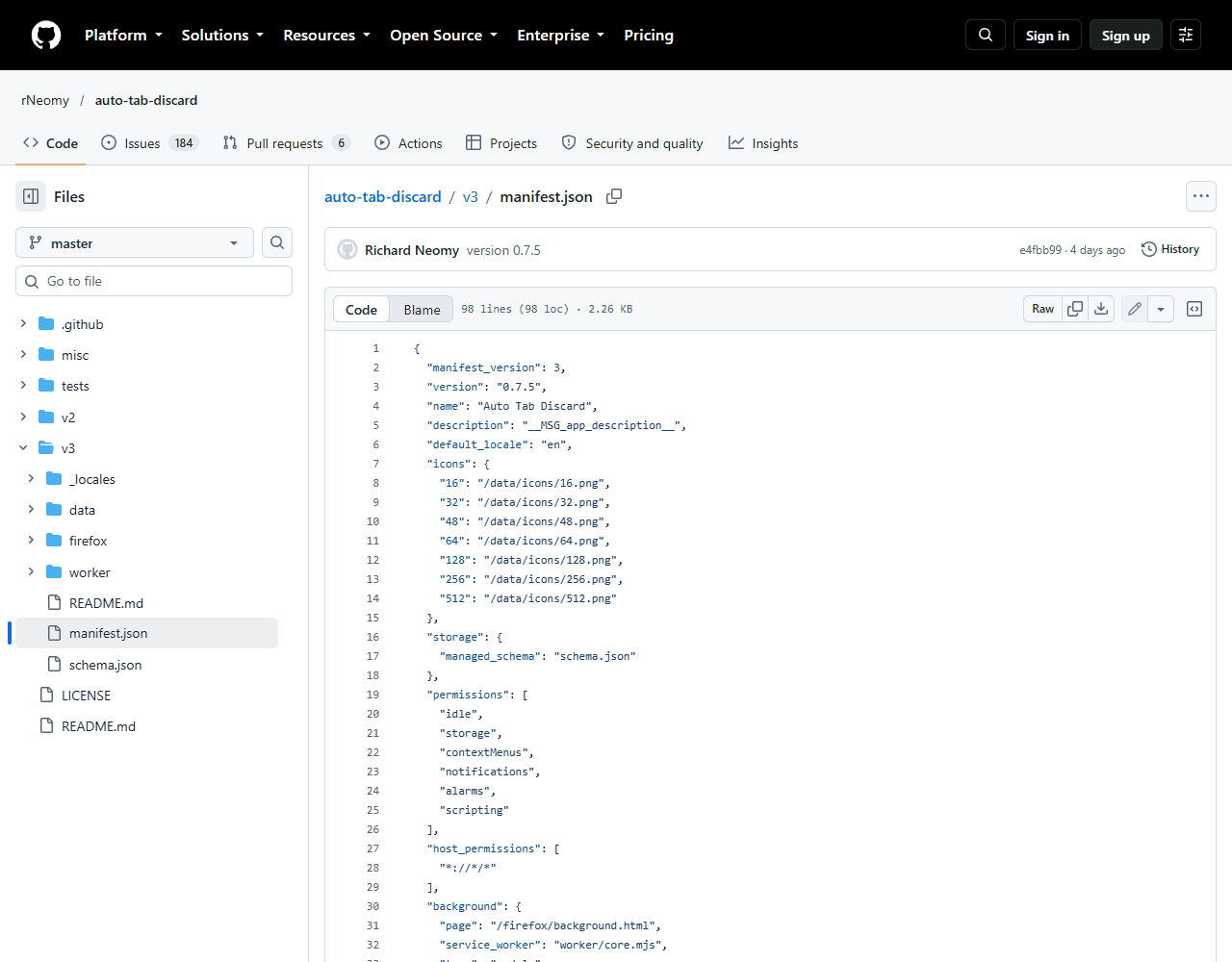Expand the data folder chevron
Viewport: 1232px width, 962px height.
(31, 509)
